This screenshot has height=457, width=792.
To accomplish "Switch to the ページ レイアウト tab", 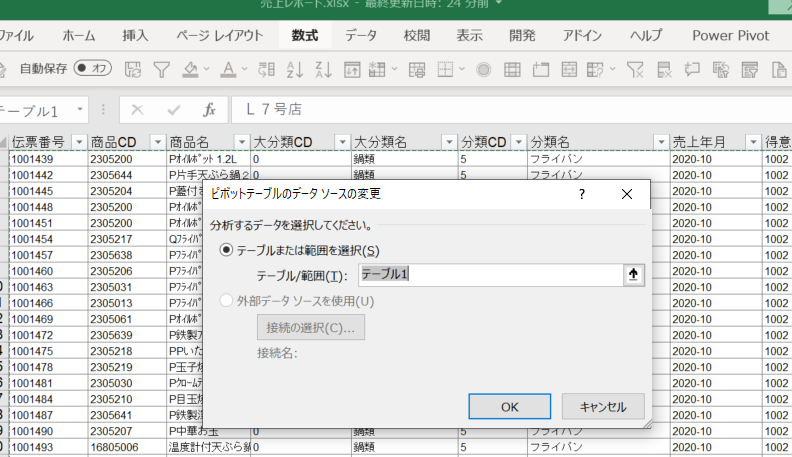I will point(220,36).
